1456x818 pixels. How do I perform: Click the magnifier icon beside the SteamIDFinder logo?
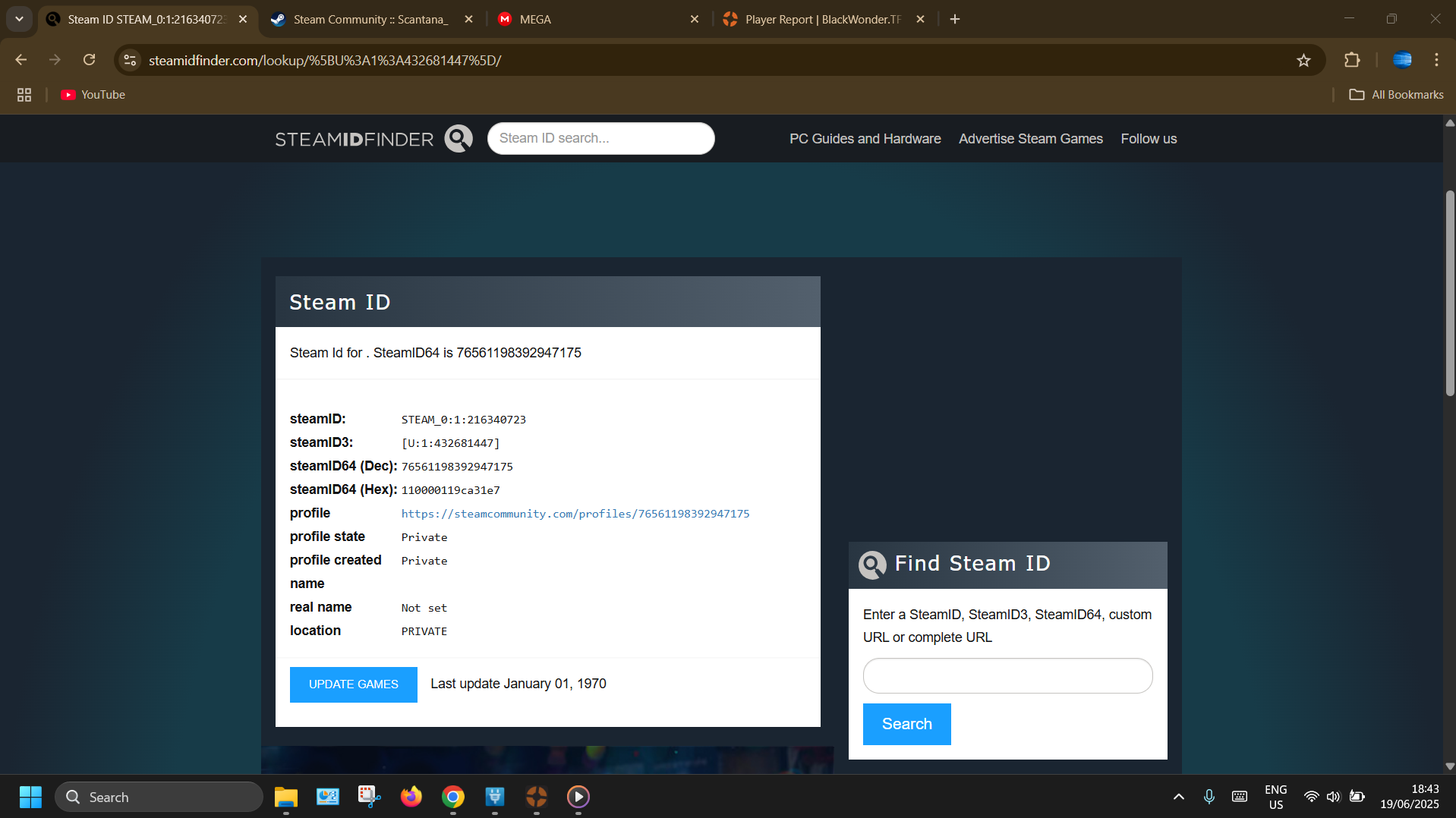click(458, 138)
